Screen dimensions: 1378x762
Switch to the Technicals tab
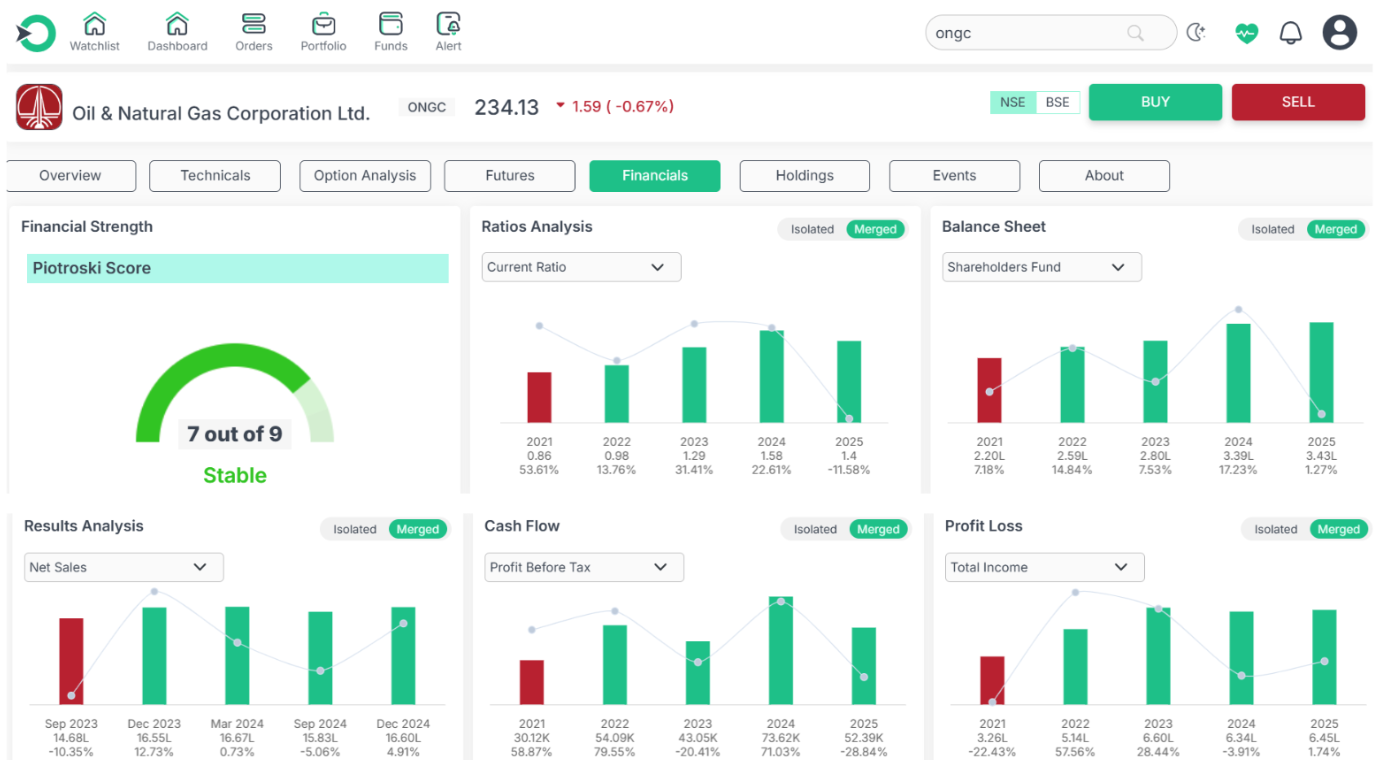(x=215, y=176)
